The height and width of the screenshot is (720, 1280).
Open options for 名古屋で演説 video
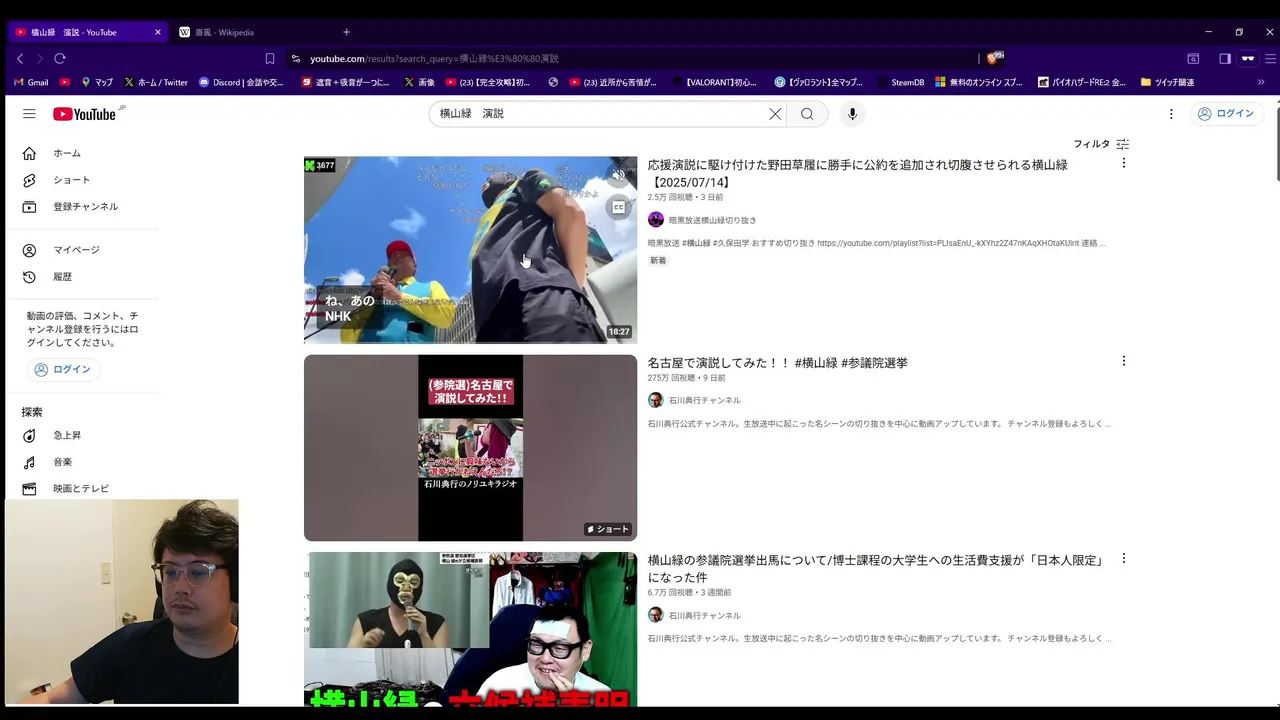pyautogui.click(x=1123, y=361)
